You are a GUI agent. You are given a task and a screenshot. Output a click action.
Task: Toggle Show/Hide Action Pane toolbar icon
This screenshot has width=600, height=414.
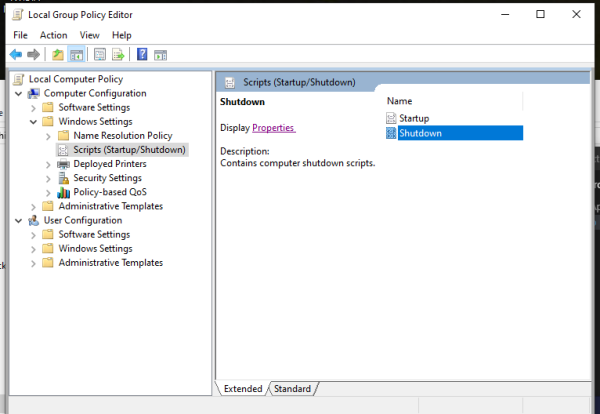pos(160,54)
